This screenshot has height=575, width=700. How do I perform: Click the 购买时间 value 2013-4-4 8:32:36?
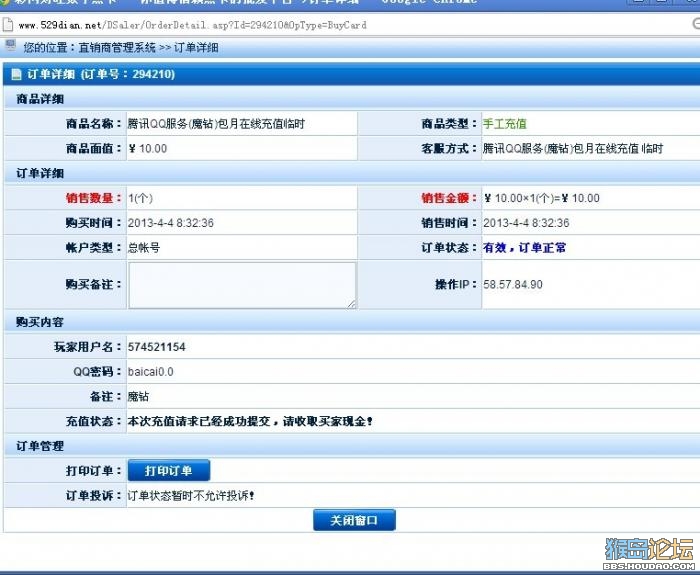(171, 223)
